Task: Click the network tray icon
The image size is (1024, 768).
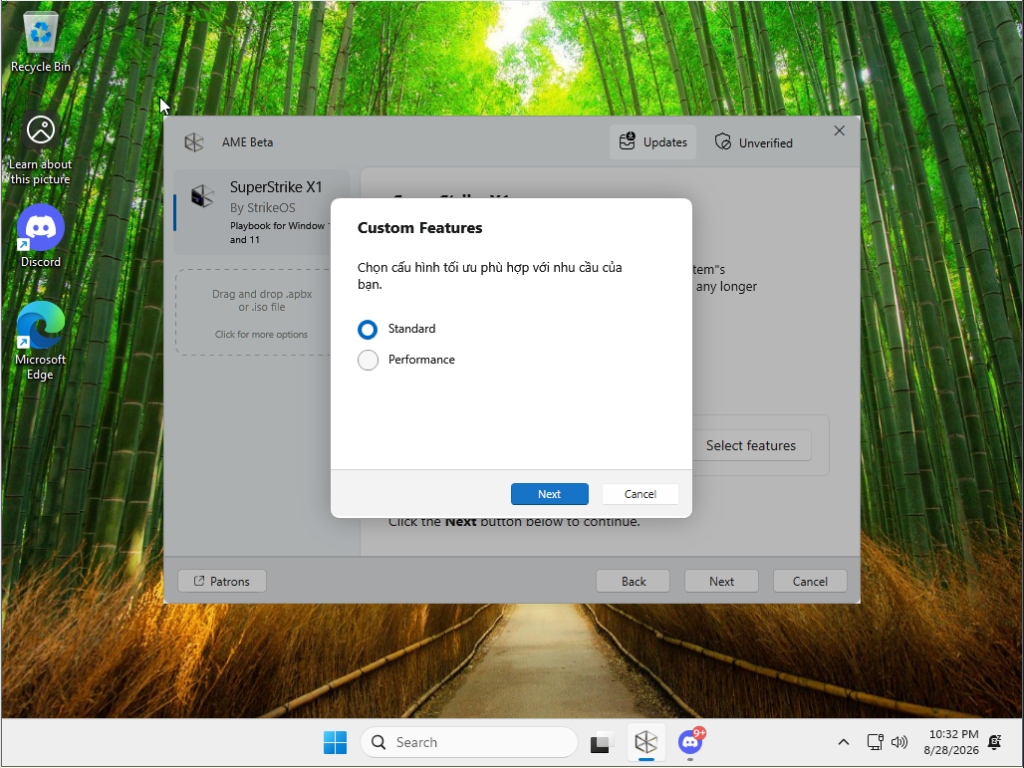Action: coord(874,742)
